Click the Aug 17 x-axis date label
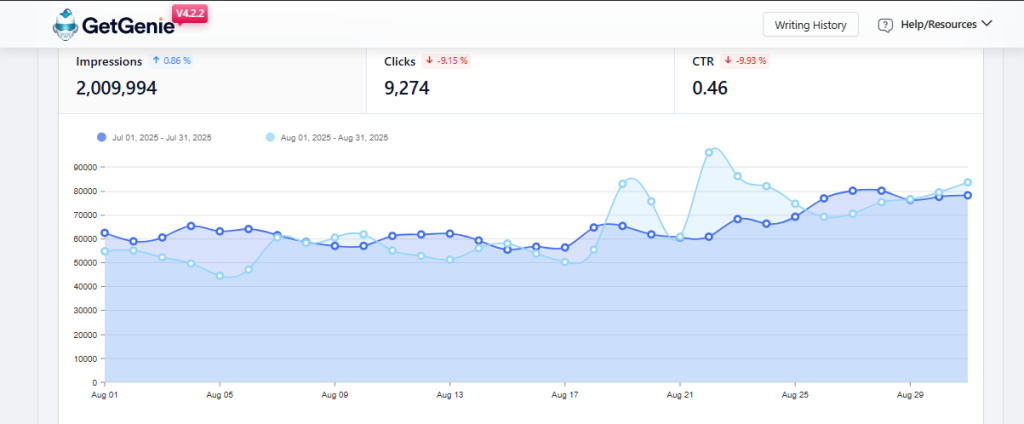The height and width of the screenshot is (424, 1024). click(565, 395)
